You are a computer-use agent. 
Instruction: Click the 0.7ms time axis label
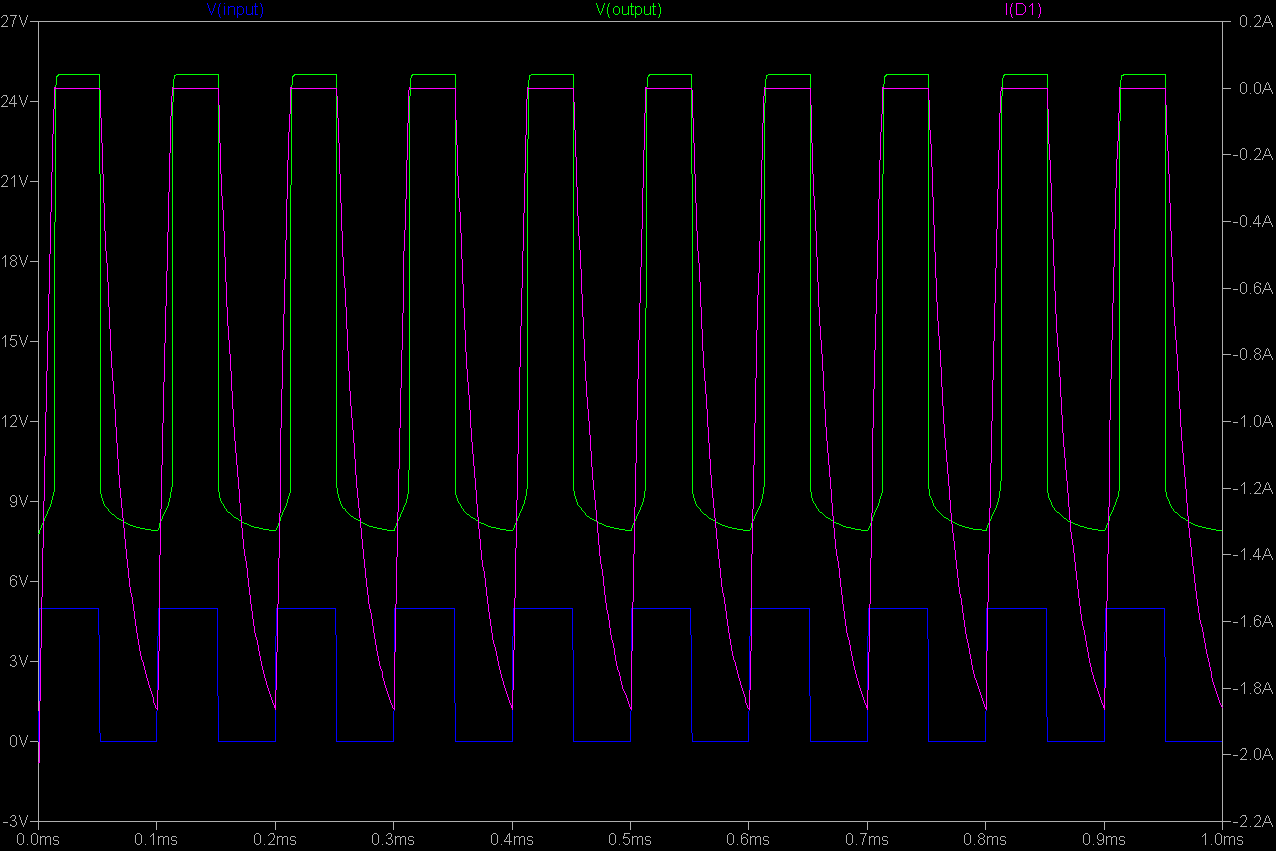coord(867,840)
